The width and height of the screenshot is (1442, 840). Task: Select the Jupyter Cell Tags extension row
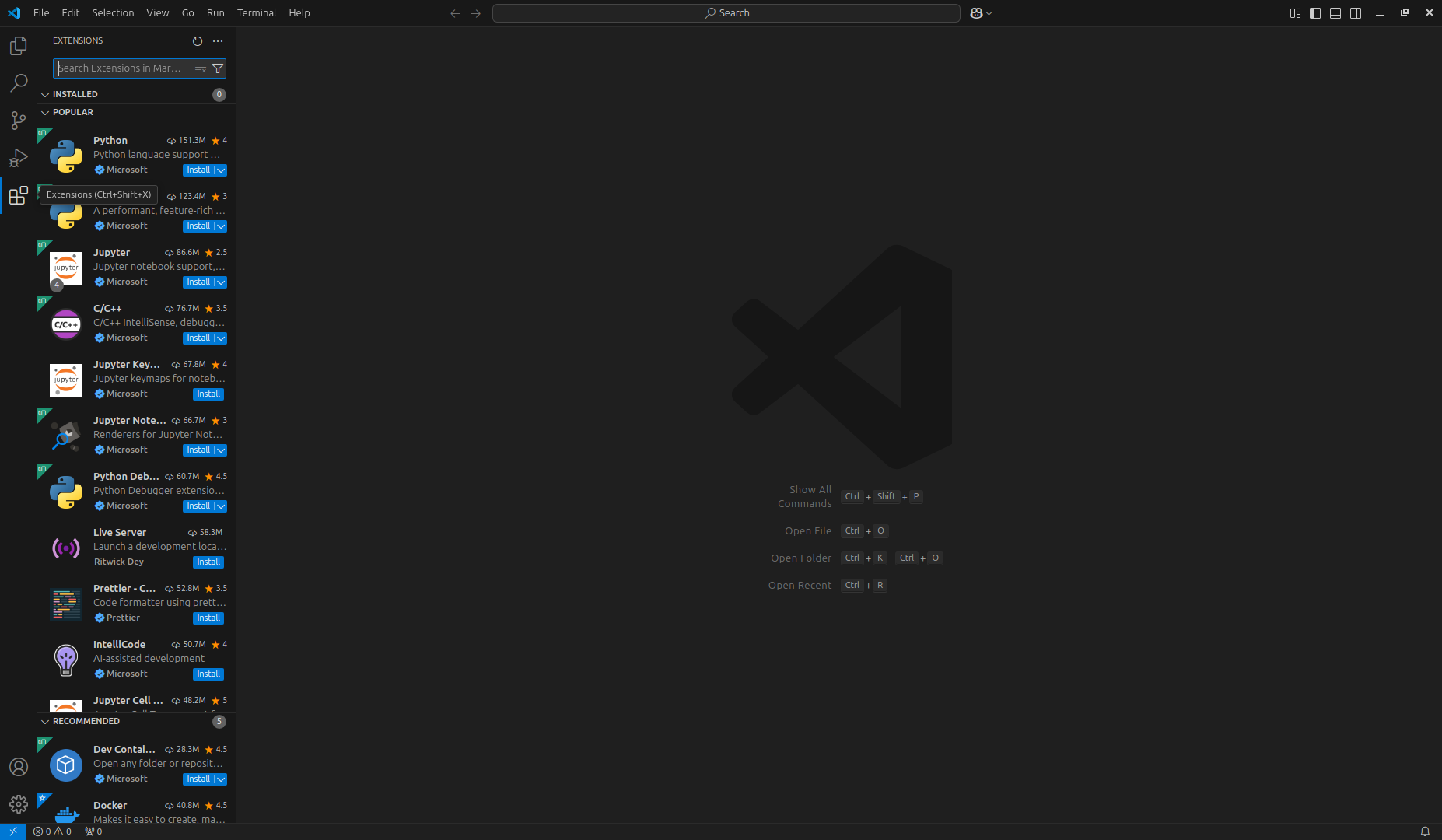[136, 702]
